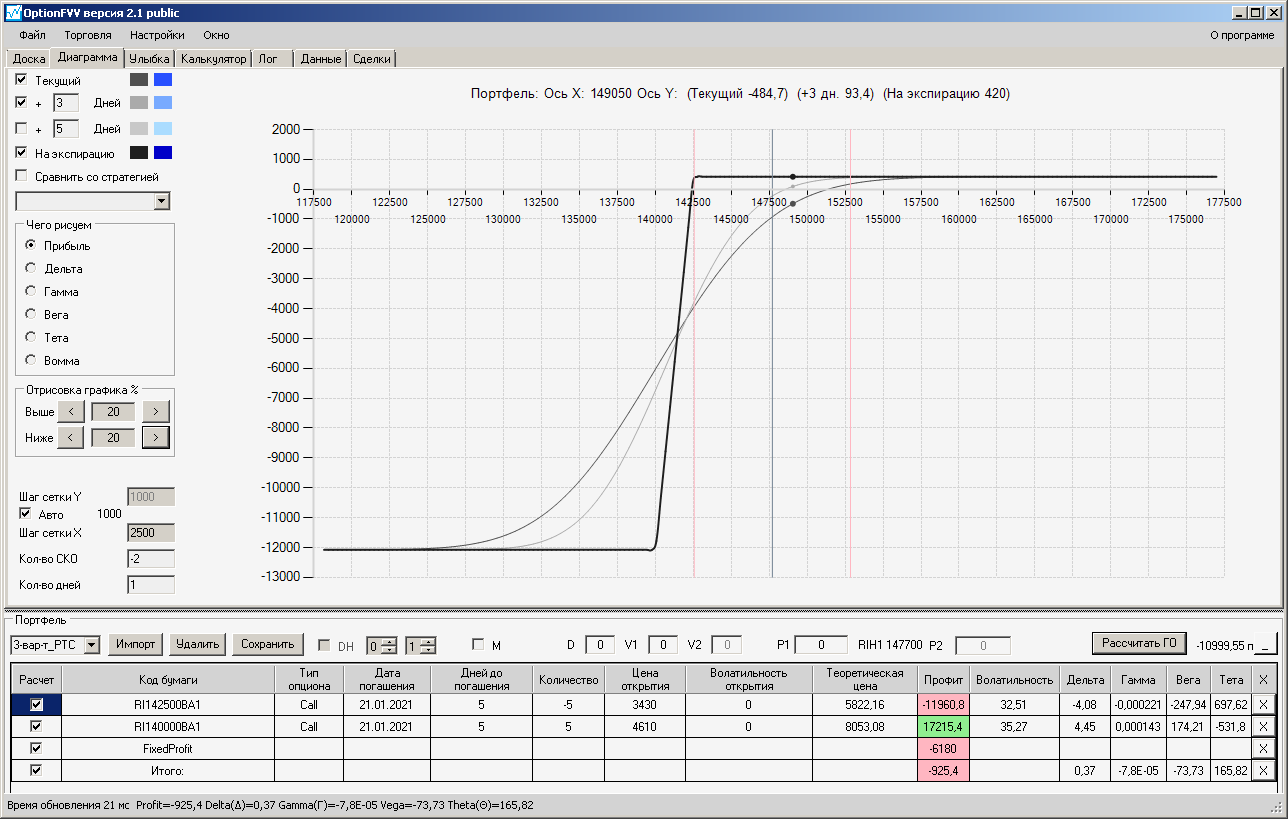The width and height of the screenshot is (1288, 819).
Task: Open the 3-вар-т_РТС portfolio dropdown
Action: pos(92,645)
